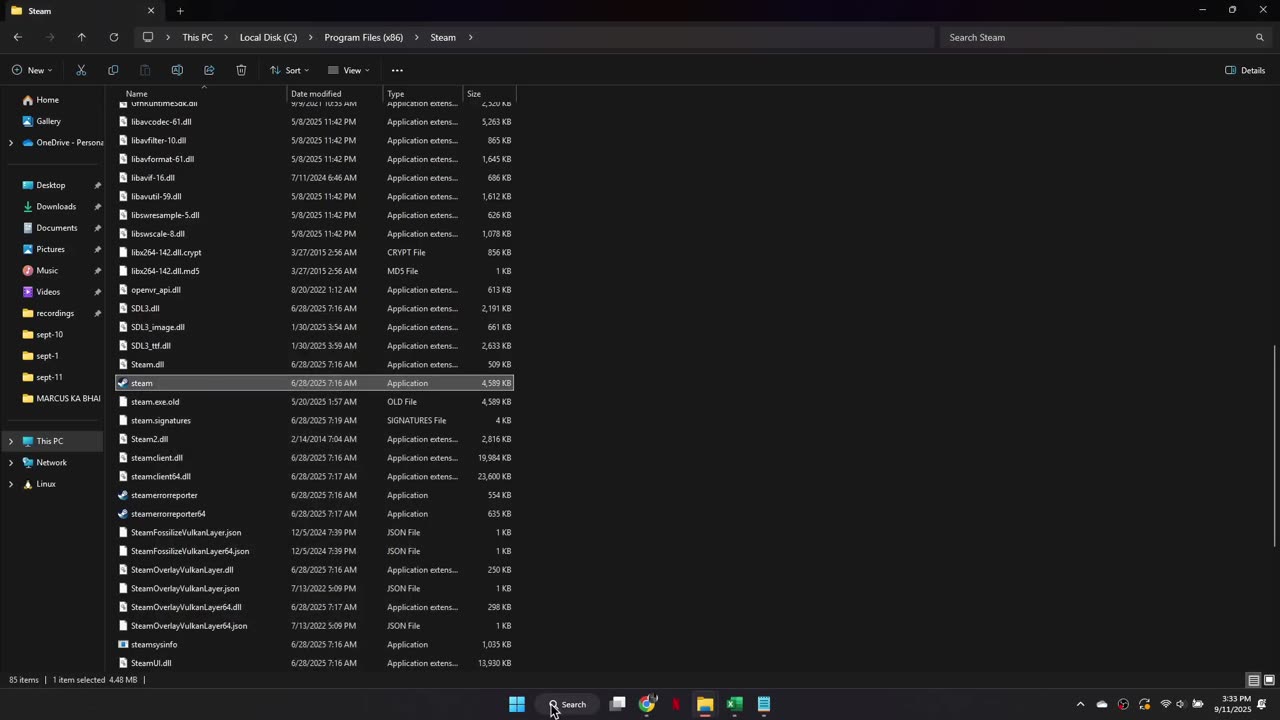
Task: Switch to large thumbnails view icon in status bar
Action: pyautogui.click(x=1268, y=680)
